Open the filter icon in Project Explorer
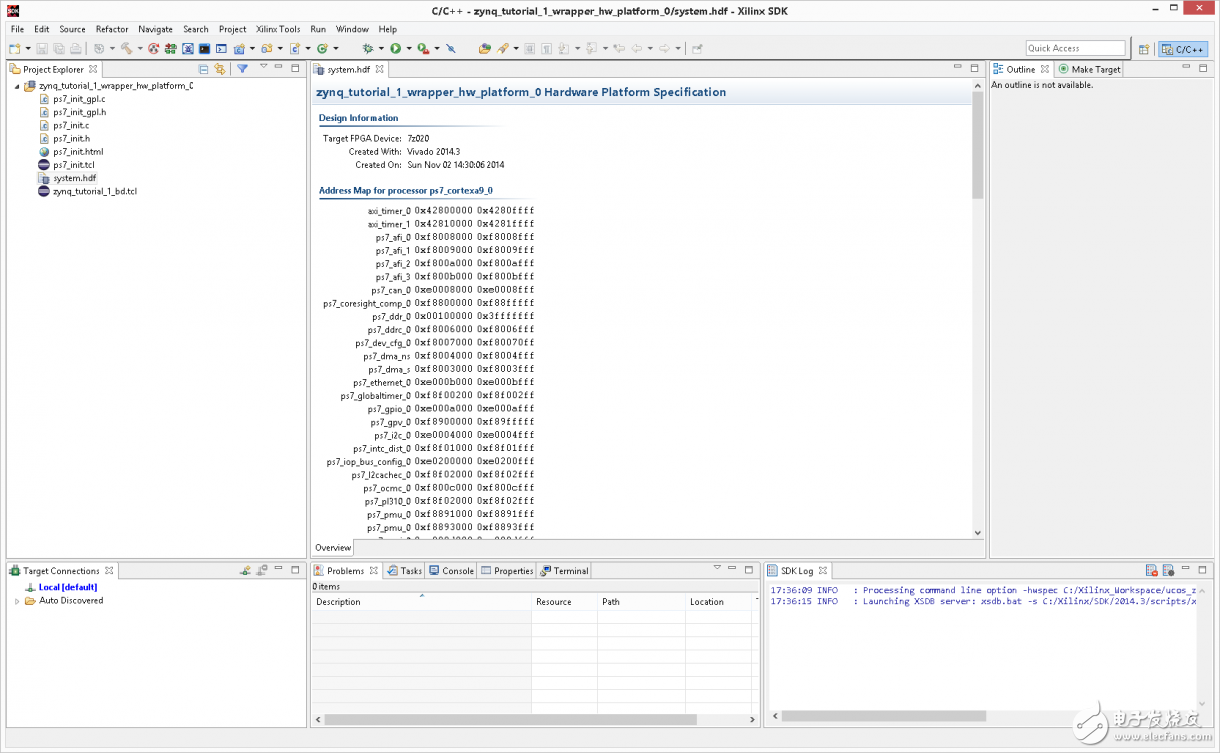The width and height of the screenshot is (1220, 753). point(242,69)
